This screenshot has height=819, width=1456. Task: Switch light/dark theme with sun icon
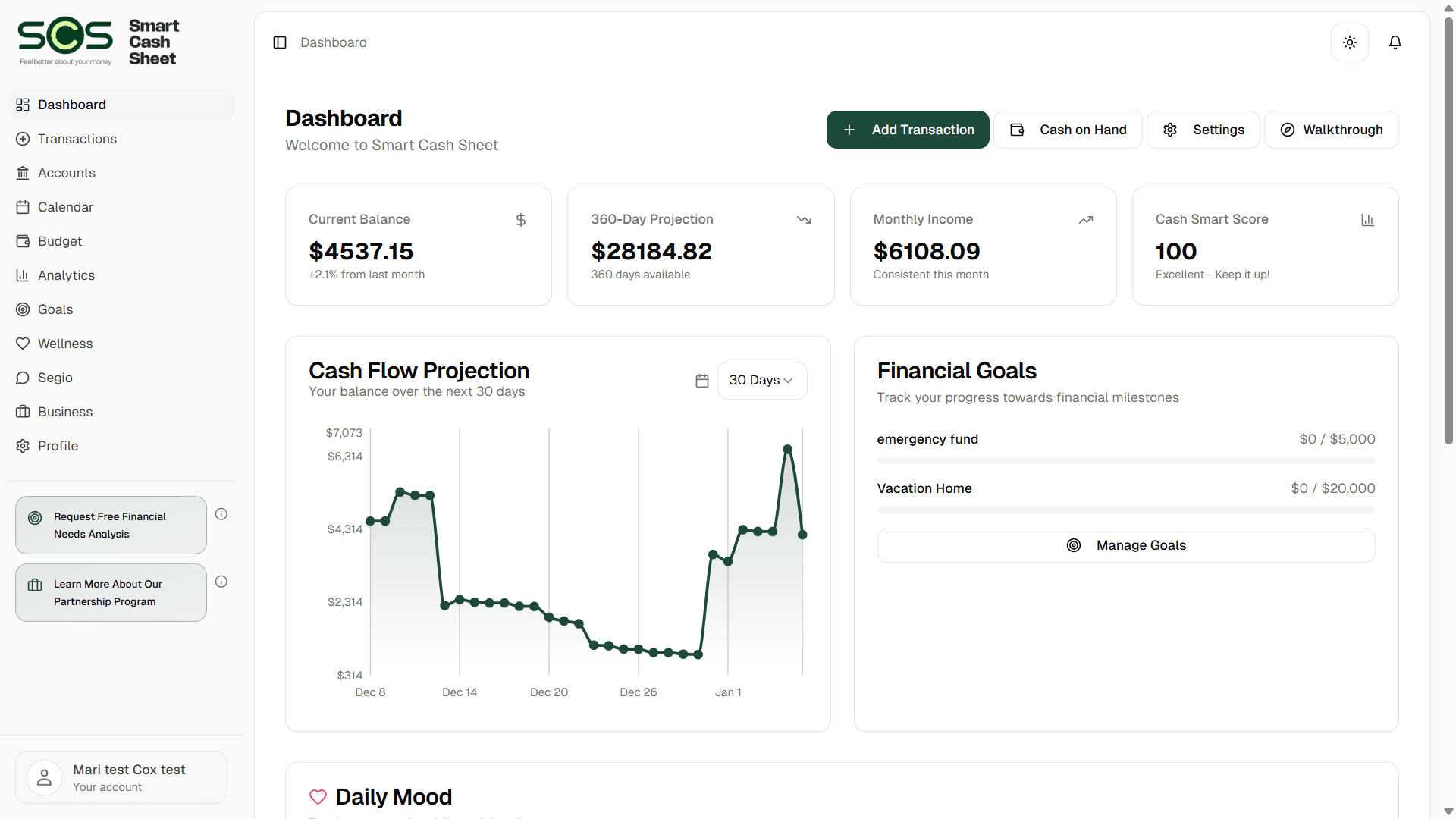(1349, 42)
